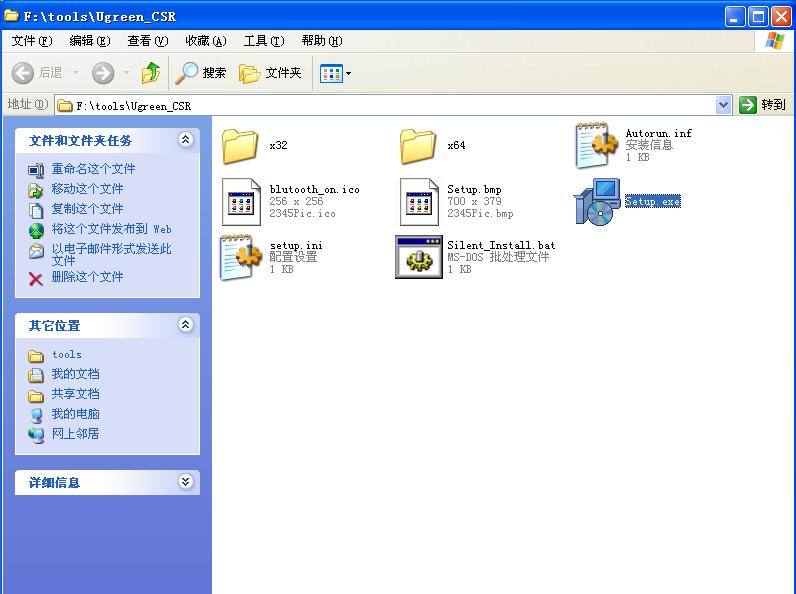Click the red X delete icon

[36, 279]
